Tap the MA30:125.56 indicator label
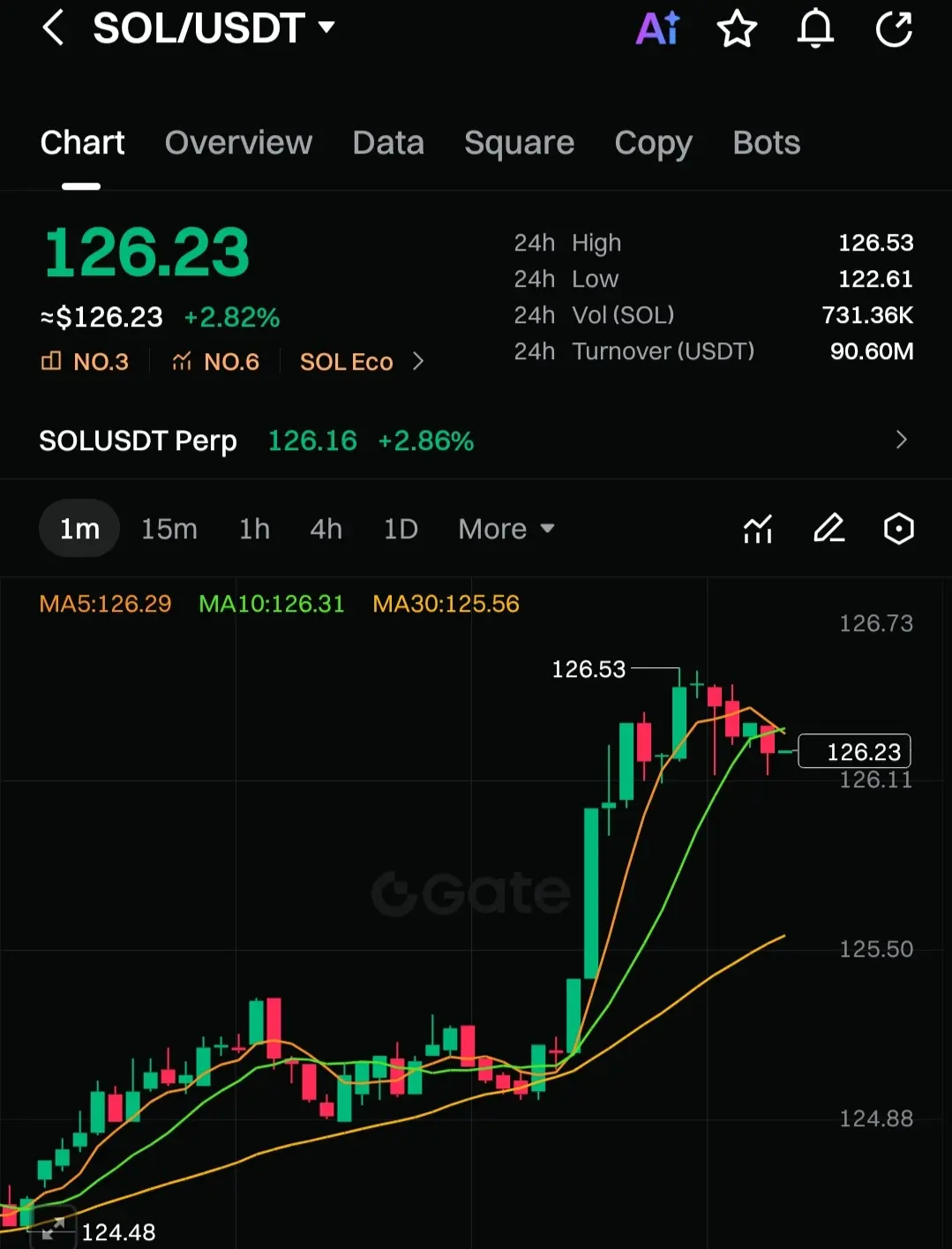952x1249 pixels. pos(446,604)
